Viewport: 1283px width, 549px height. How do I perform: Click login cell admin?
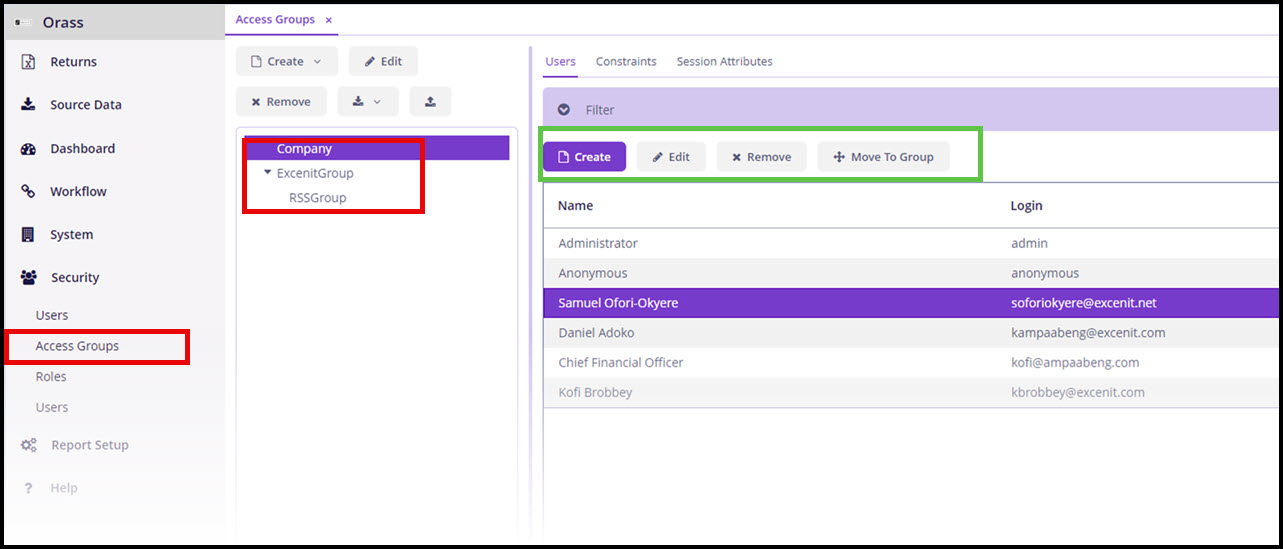(x=1029, y=244)
